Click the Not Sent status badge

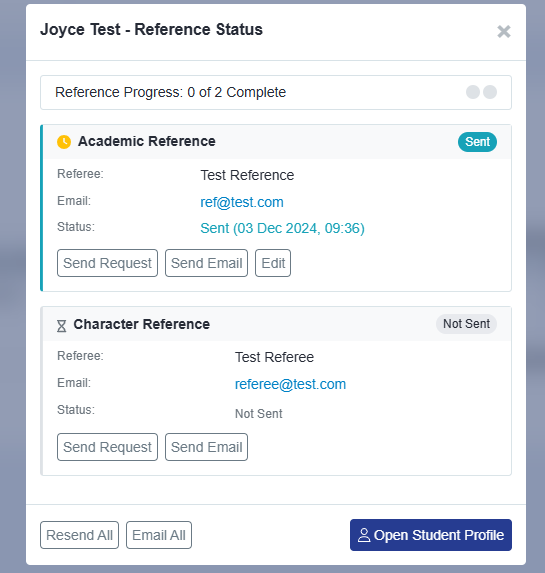pyautogui.click(x=466, y=324)
